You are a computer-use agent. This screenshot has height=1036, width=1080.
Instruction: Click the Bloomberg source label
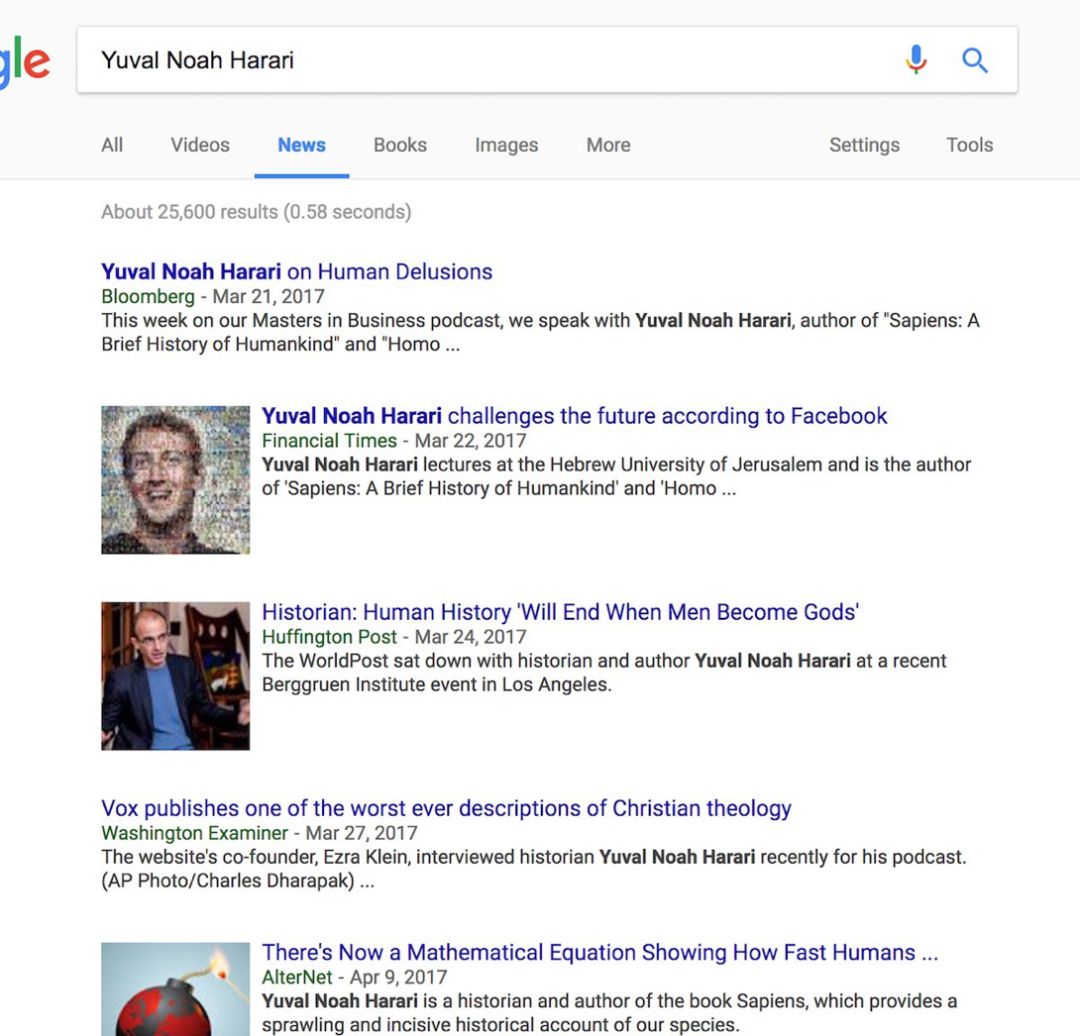coord(148,296)
